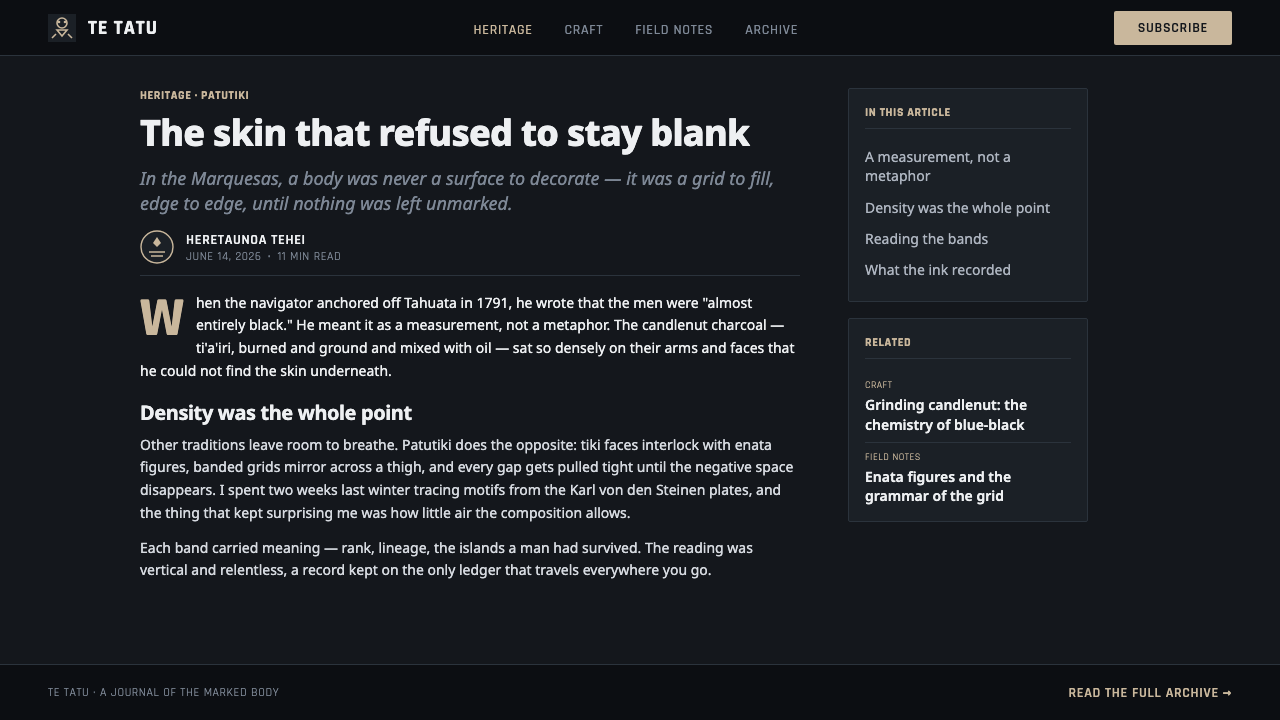Image resolution: width=1280 pixels, height=720 pixels.
Task: Go to Field Notes section
Action: tap(674, 29)
